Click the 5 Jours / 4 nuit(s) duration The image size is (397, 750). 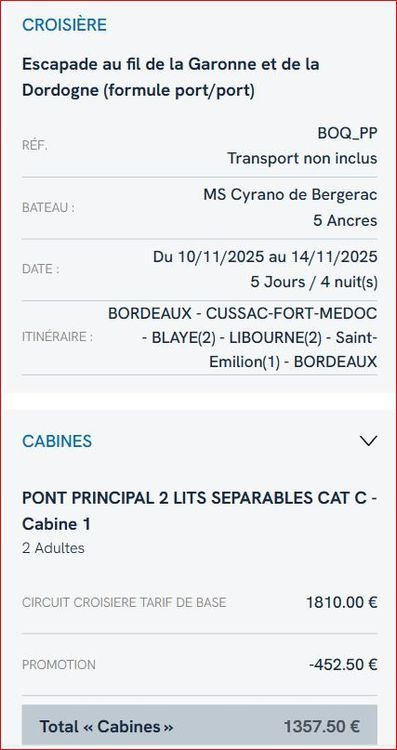pyautogui.click(x=314, y=282)
